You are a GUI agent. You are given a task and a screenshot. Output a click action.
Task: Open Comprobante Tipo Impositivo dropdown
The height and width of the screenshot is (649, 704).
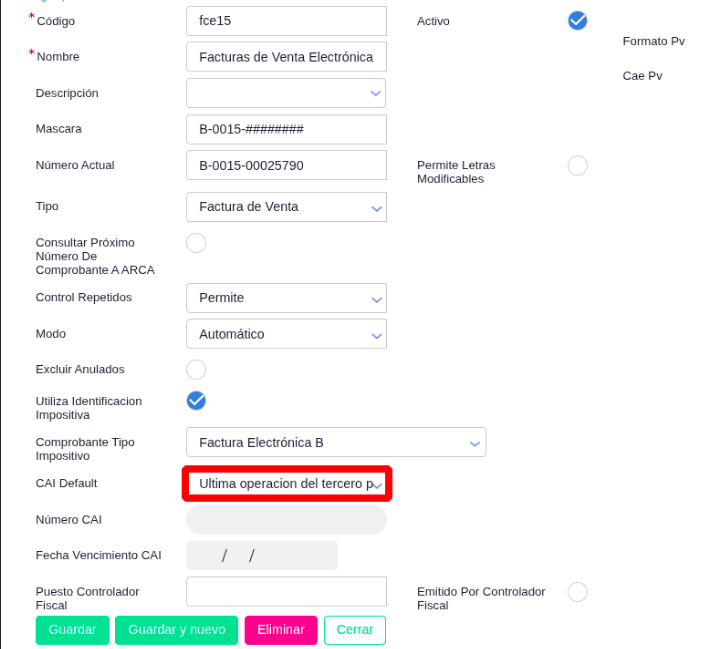[336, 442]
